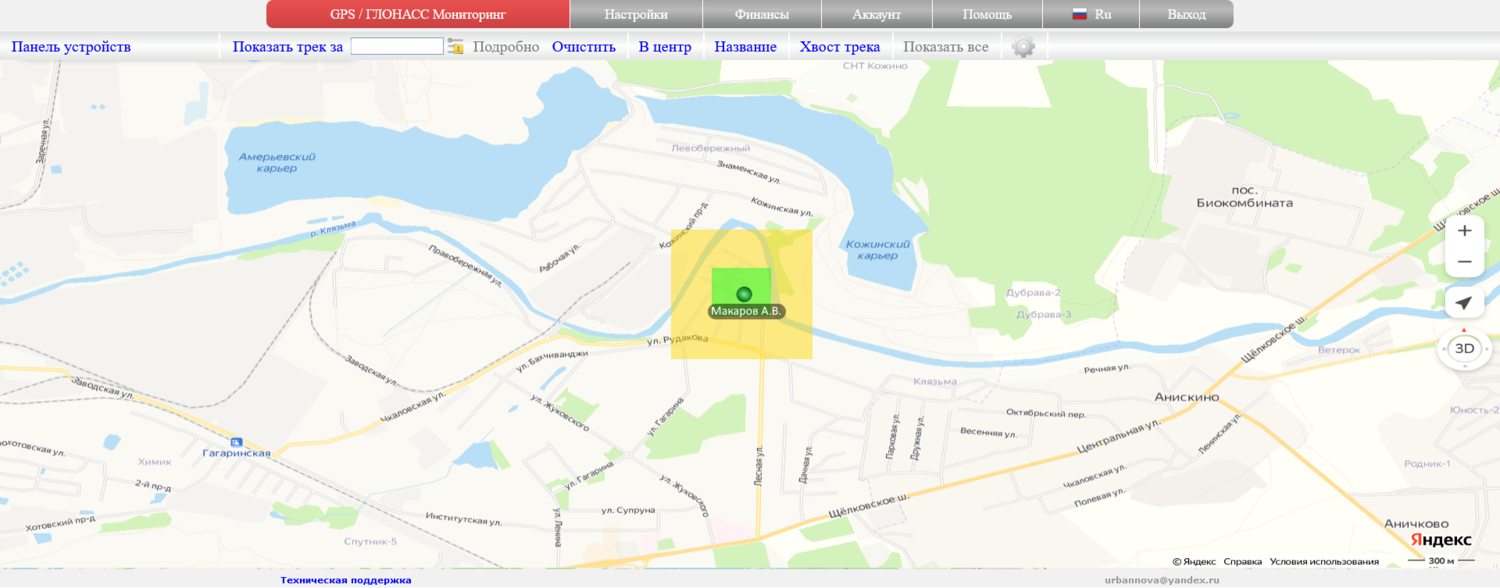Open Панель устройств link
This screenshot has height=588, width=1500.
tap(71, 46)
